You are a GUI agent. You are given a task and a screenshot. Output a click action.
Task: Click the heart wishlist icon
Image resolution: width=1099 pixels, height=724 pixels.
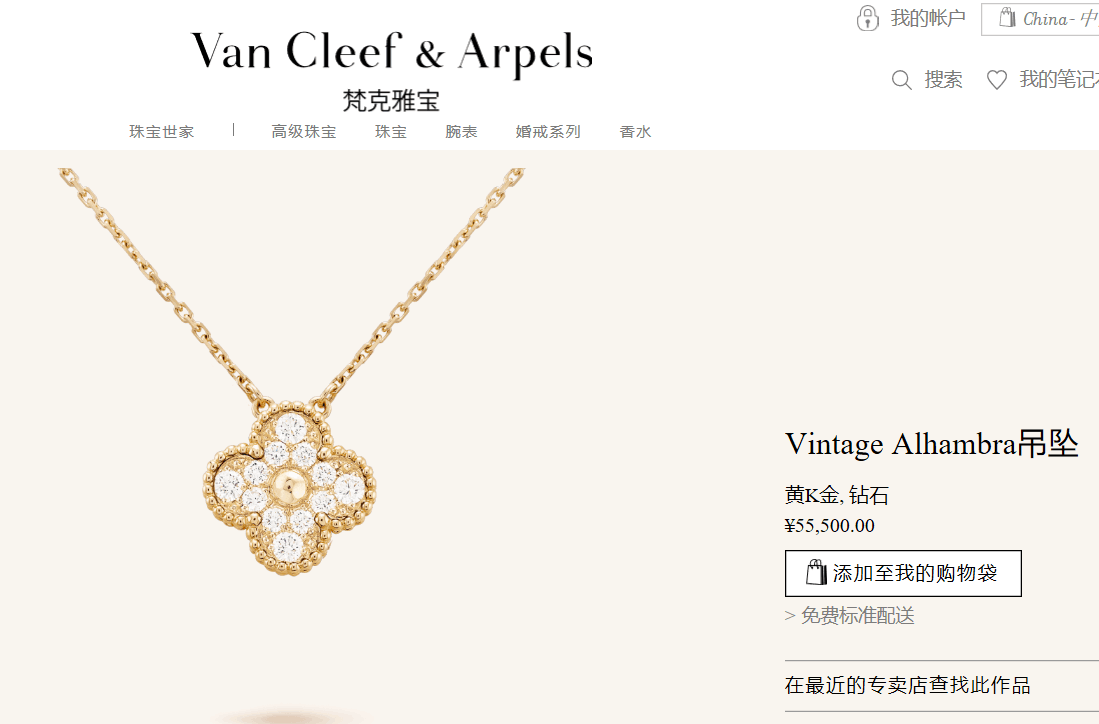click(997, 80)
